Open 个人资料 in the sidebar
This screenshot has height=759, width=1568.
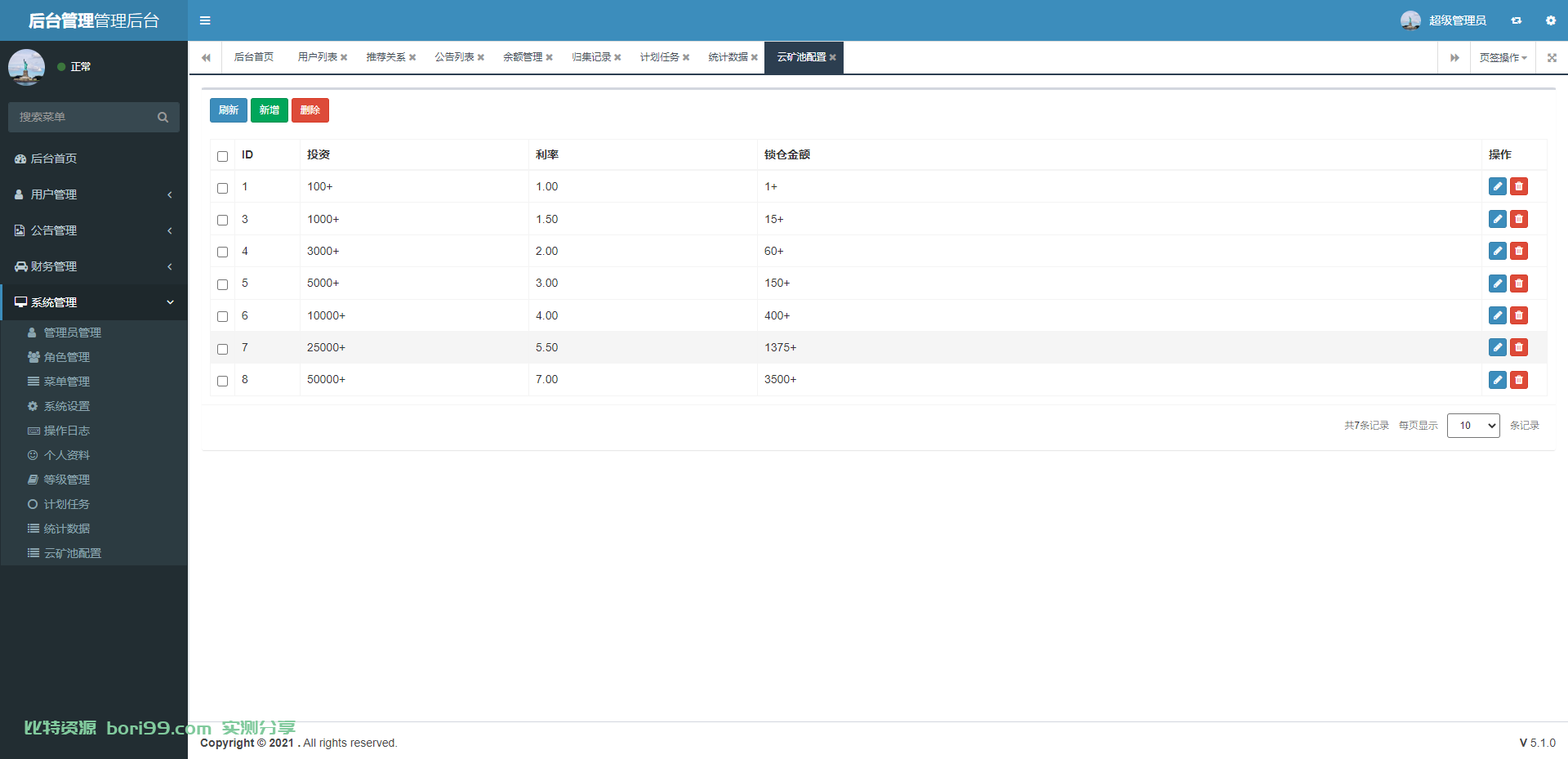pos(94,455)
